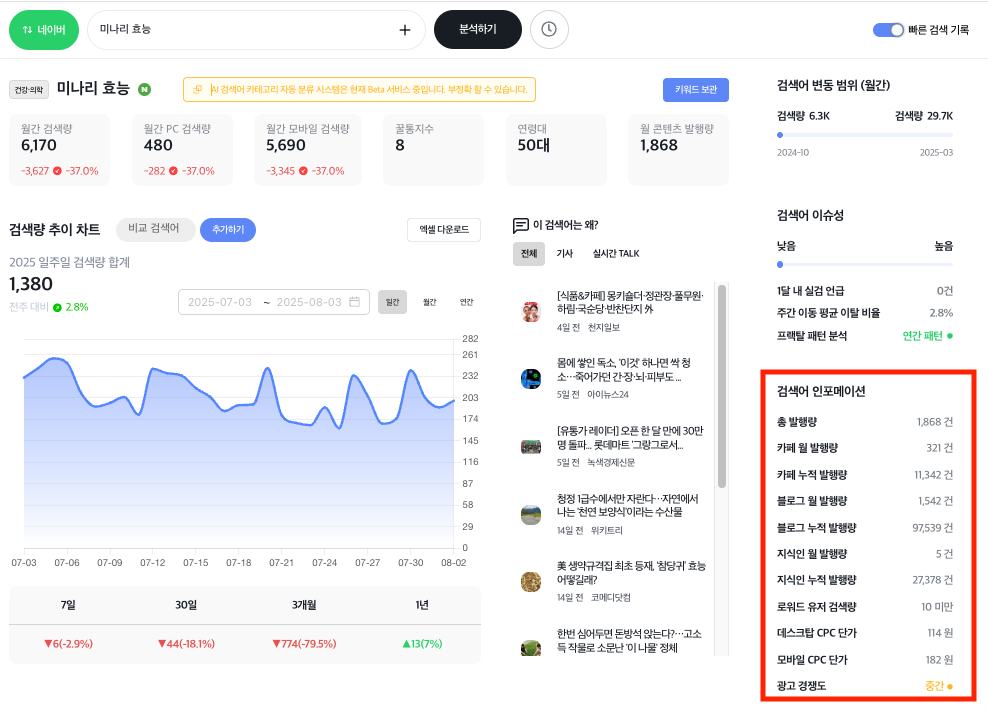
Task: Click the 데스크탑 CPC 단가 114 원 row
Action: (864, 633)
